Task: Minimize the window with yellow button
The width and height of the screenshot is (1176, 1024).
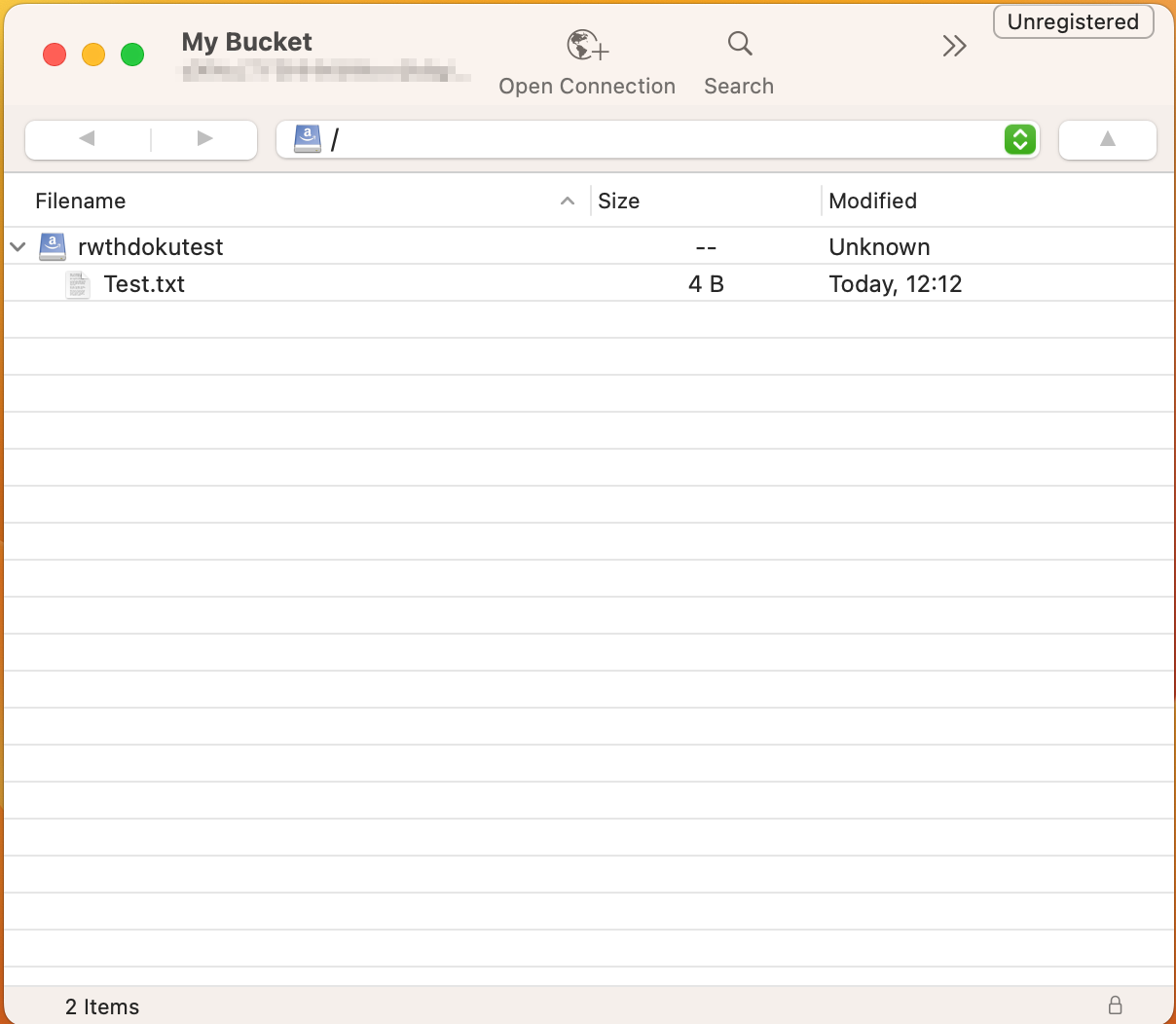Action: (93, 55)
